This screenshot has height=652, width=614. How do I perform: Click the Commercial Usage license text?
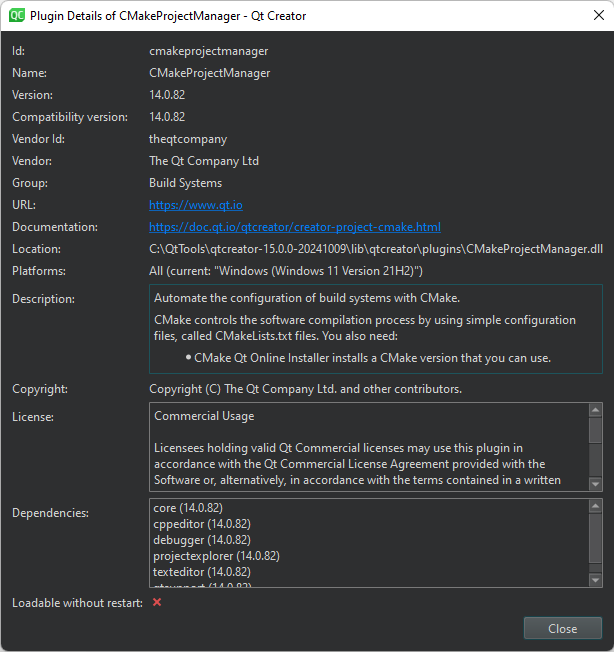[204, 416]
